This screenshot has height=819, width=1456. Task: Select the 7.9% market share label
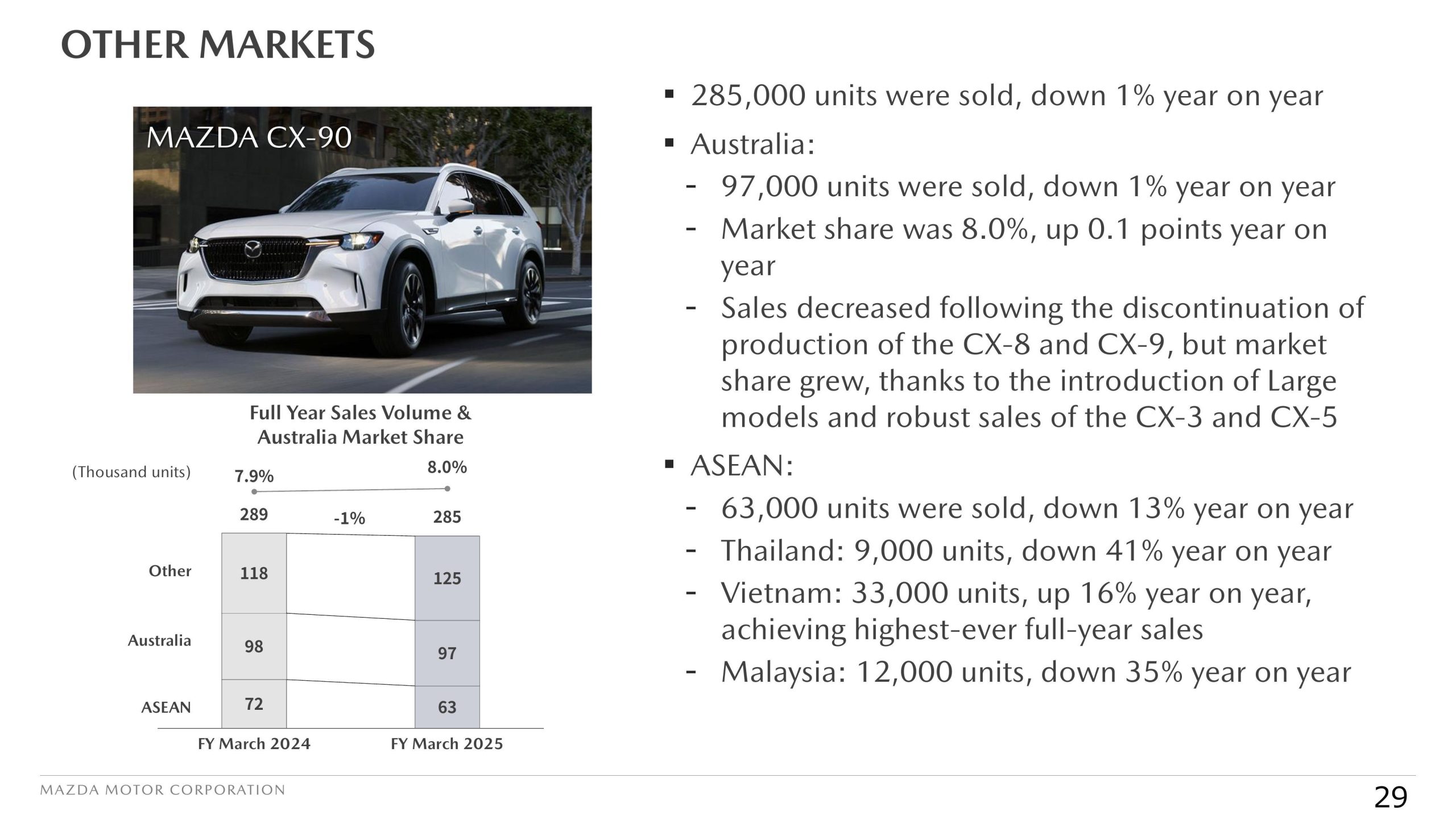pos(254,475)
